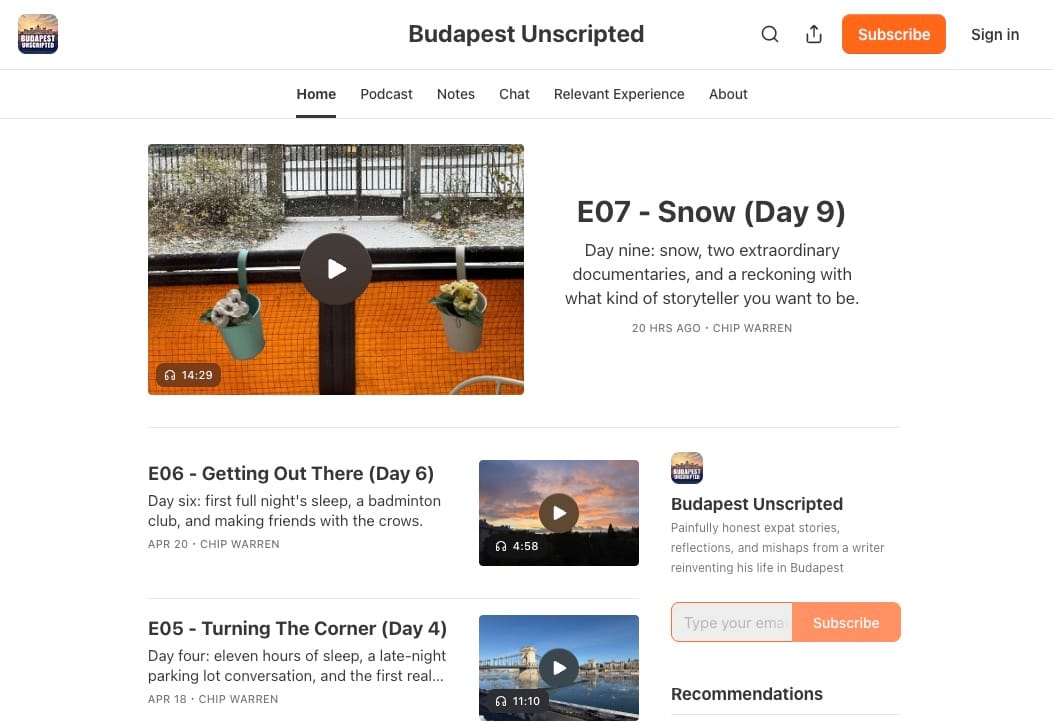1053x723 pixels.
Task: Click the Budapest Unscripted logo in header
Action: [x=38, y=34]
